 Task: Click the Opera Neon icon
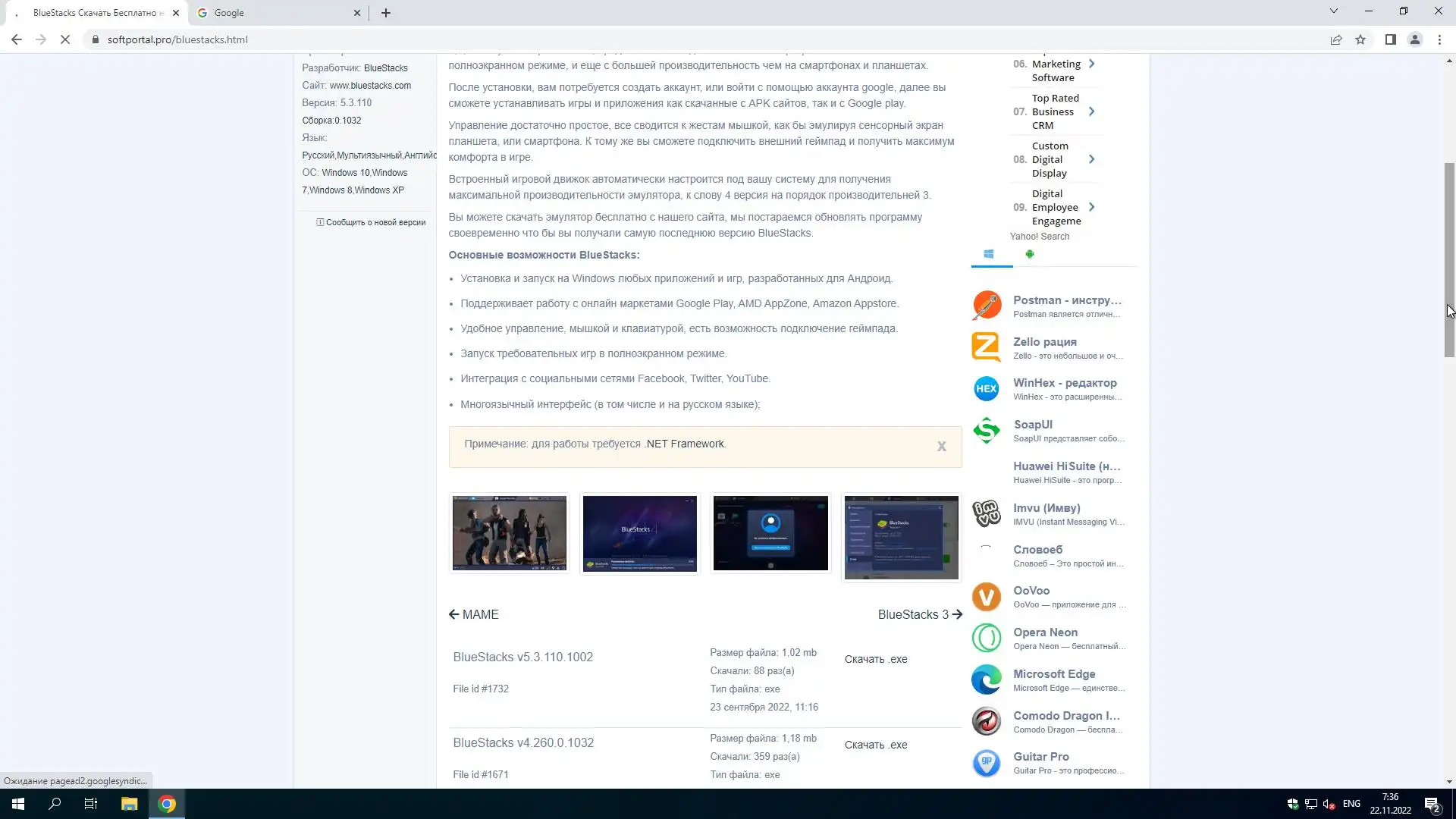987,639
